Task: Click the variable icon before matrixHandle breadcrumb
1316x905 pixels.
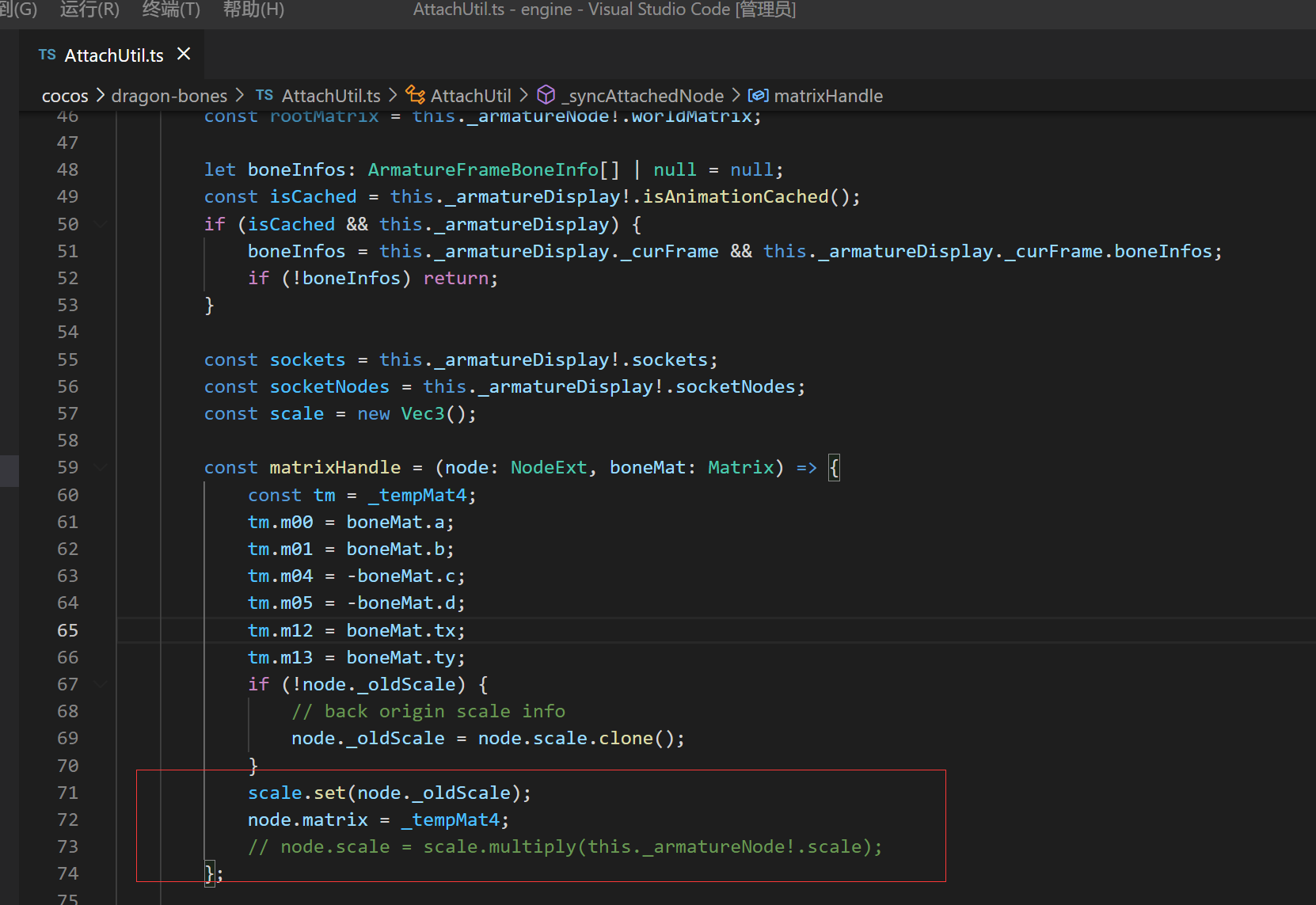Action: point(758,95)
